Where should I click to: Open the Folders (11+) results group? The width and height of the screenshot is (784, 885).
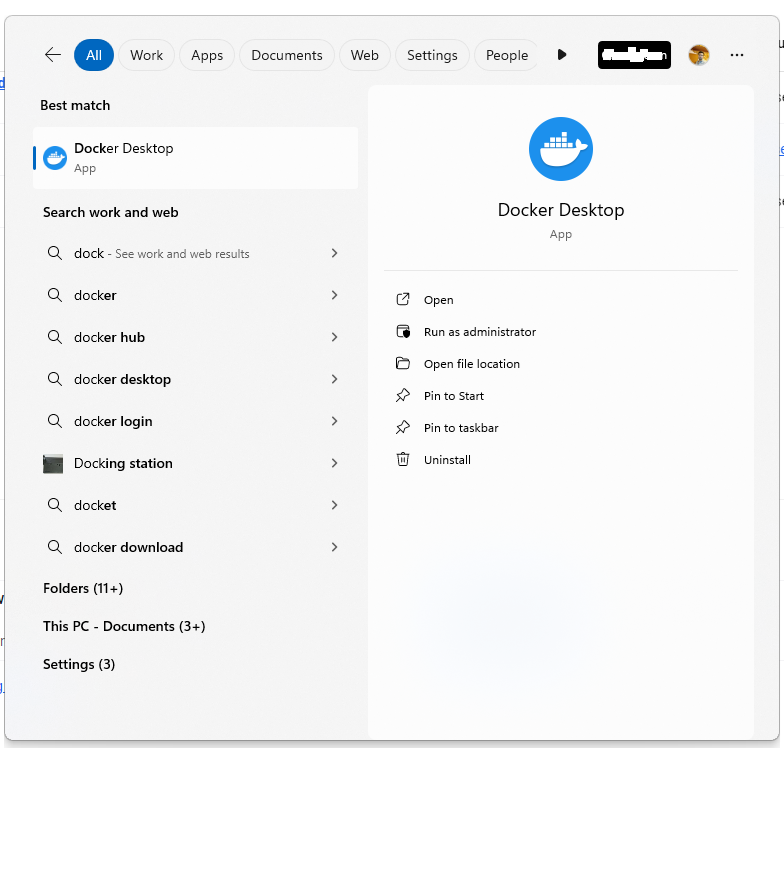(83, 588)
